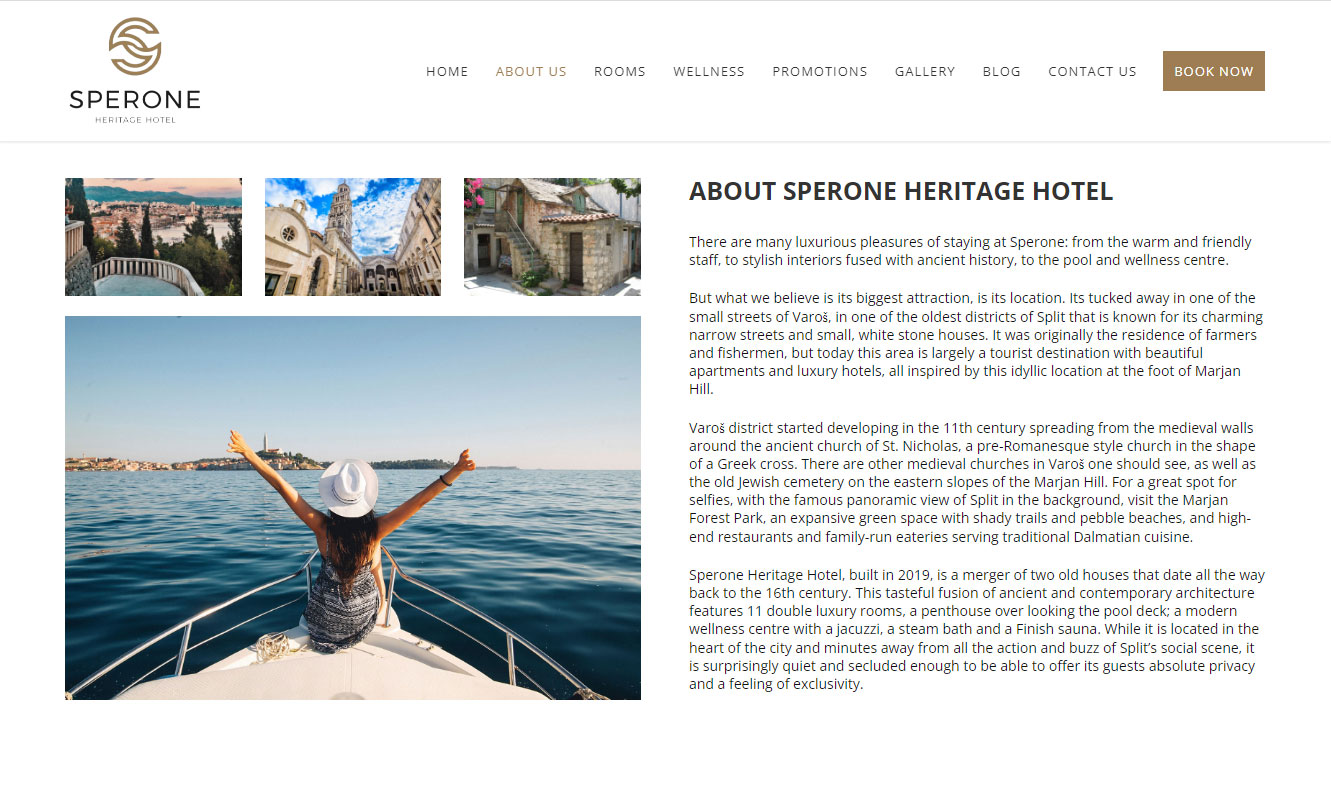Click the Sperone S-shaped logo emblem
Viewport: 1331px width, 798px height.
(135, 46)
